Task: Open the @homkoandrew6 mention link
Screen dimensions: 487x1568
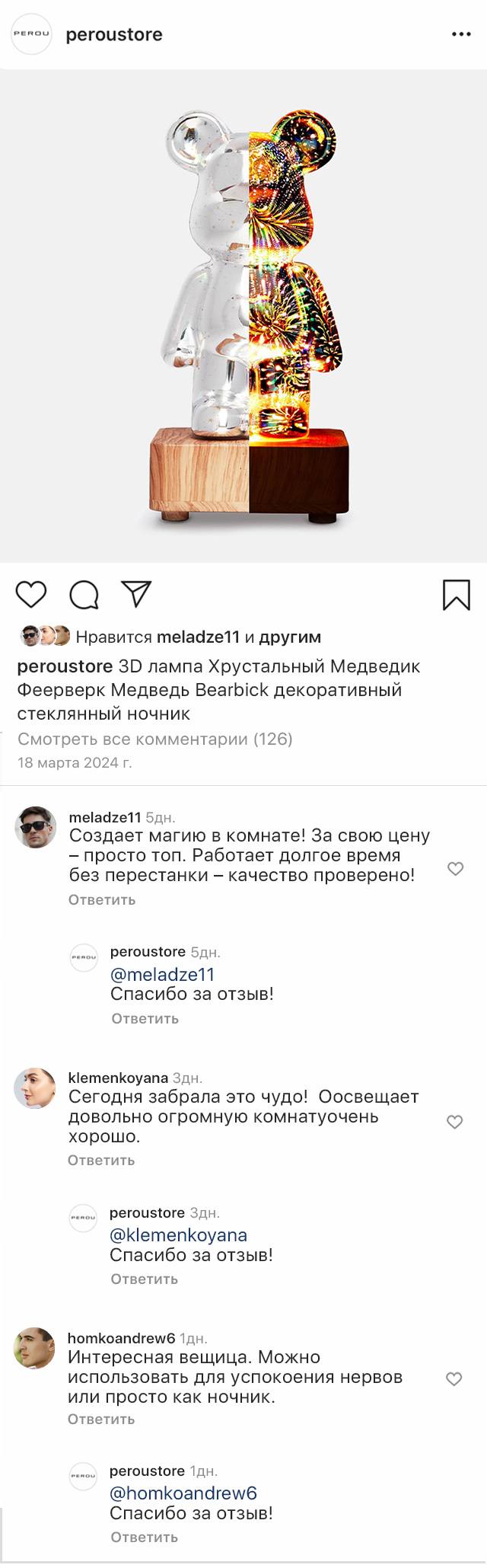Action: click(183, 1493)
